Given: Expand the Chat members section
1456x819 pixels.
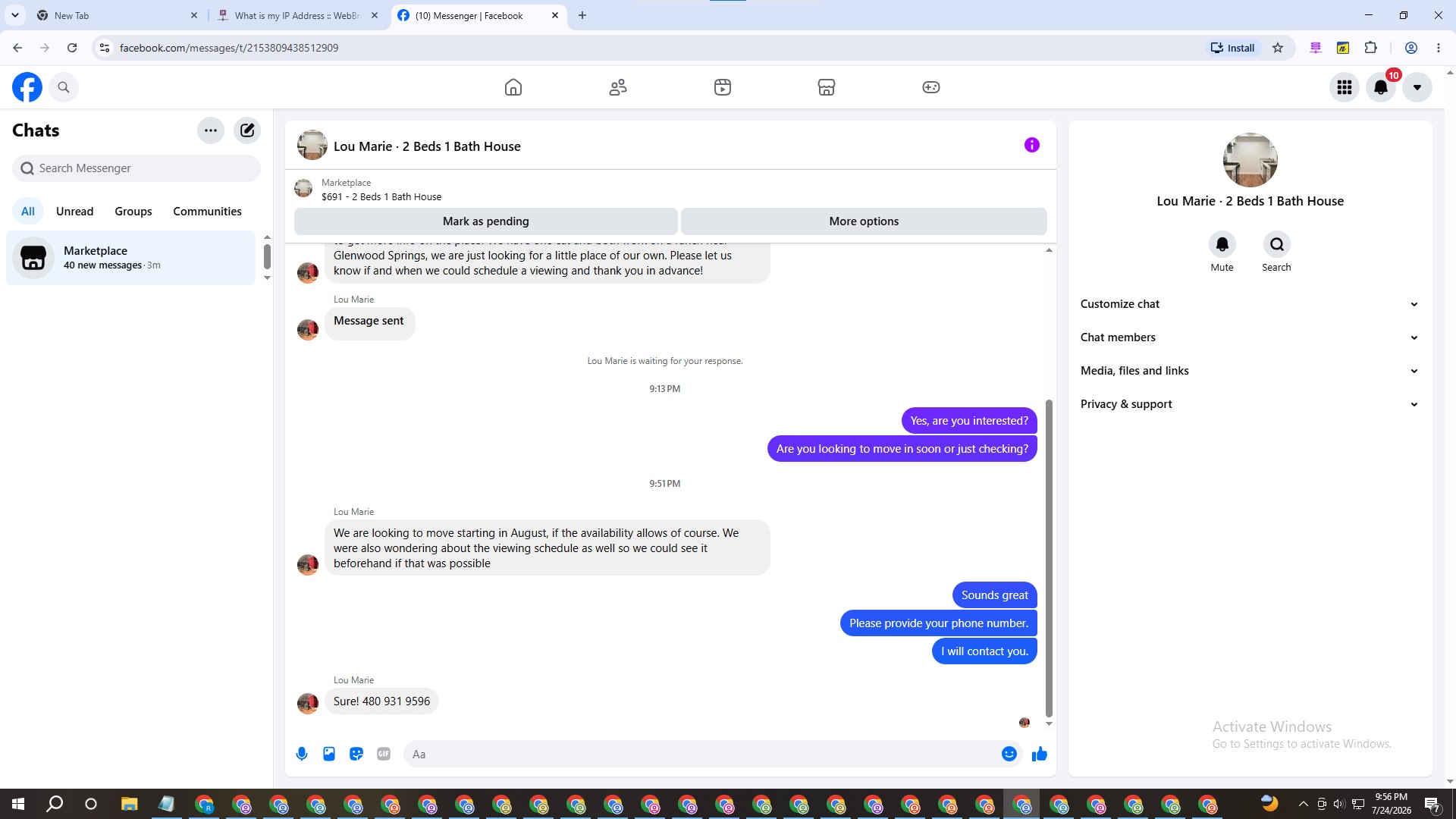Looking at the screenshot, I should pos(1250,337).
